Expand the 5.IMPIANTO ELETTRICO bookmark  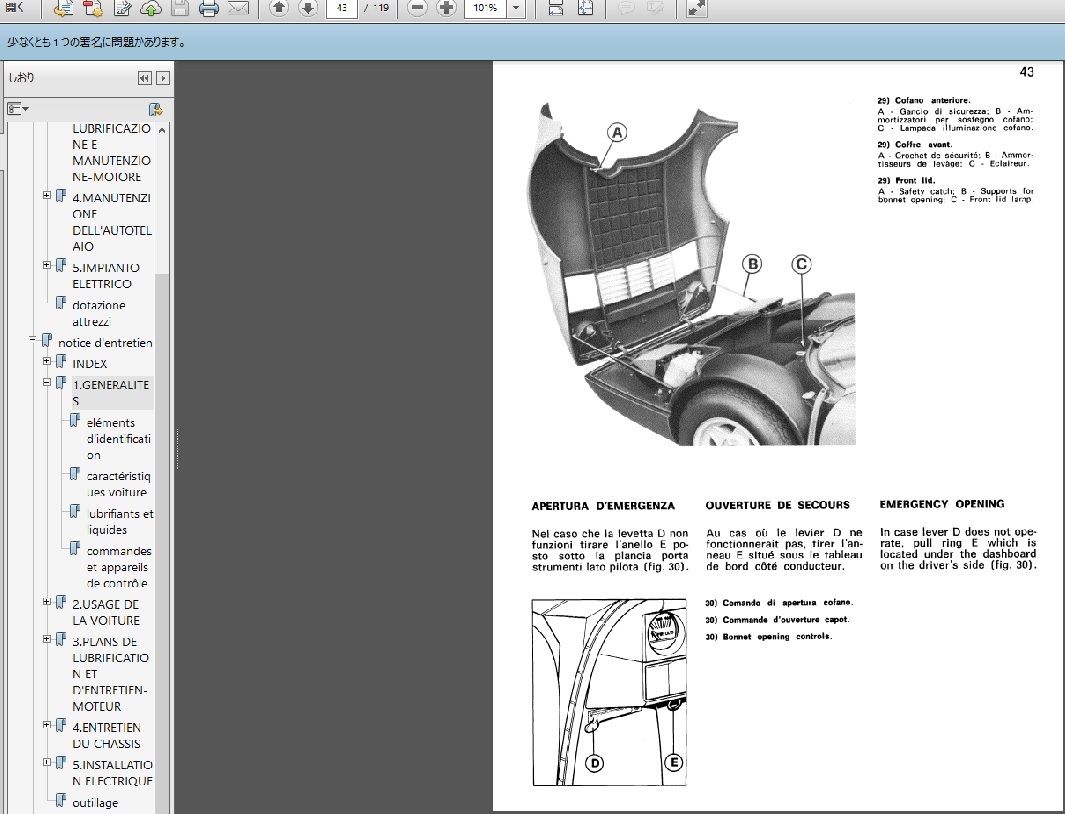[47, 265]
